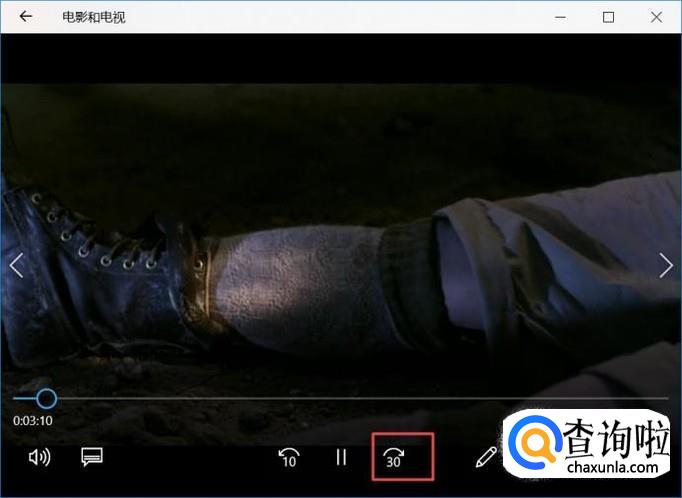Image resolution: width=682 pixels, height=498 pixels.
Task: Close the 电影和电视 window
Action: [656, 17]
